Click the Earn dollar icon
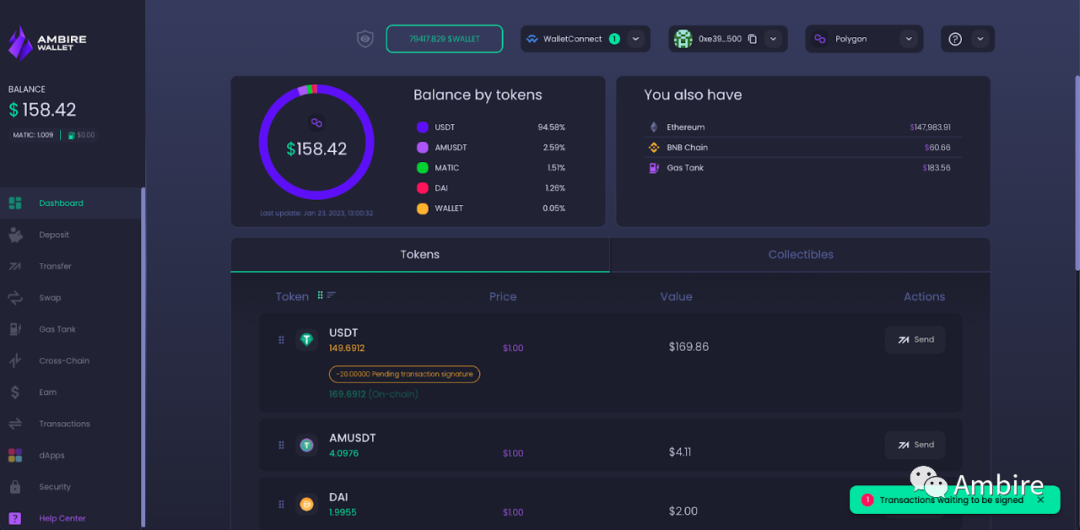This screenshot has width=1080, height=530. click(15, 392)
